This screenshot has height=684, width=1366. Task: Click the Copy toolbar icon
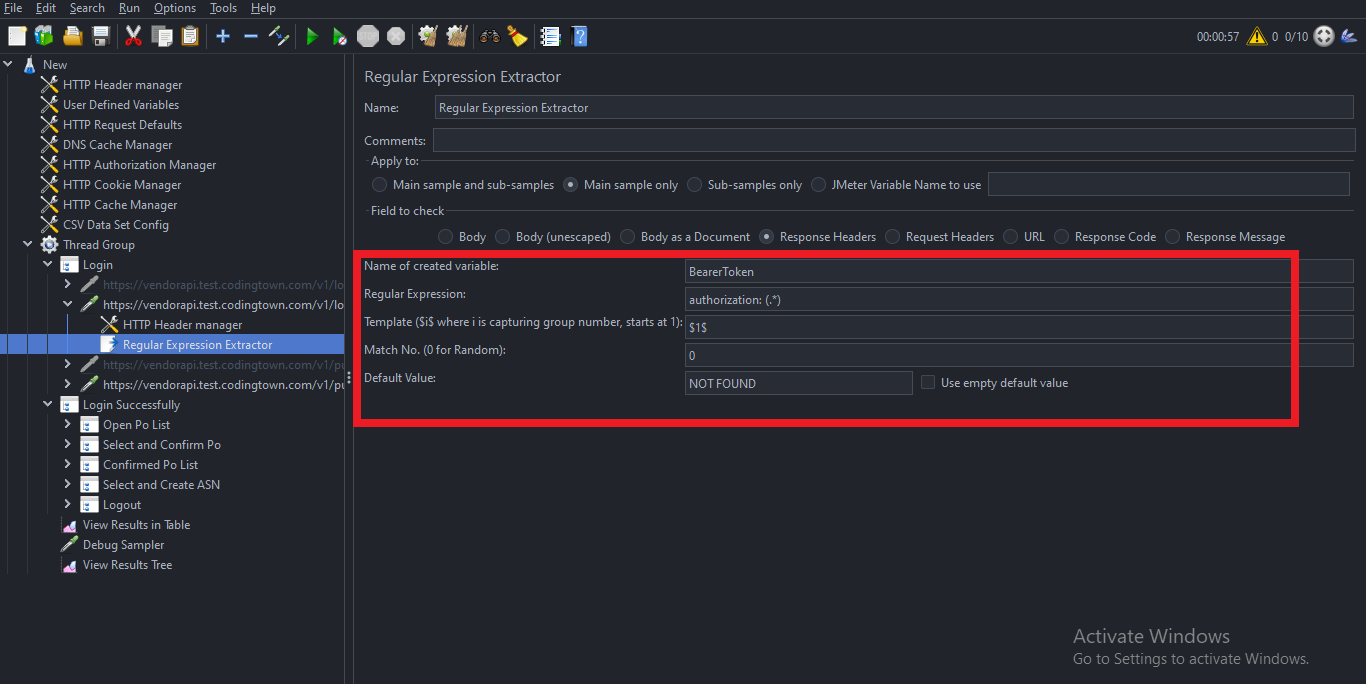161,36
